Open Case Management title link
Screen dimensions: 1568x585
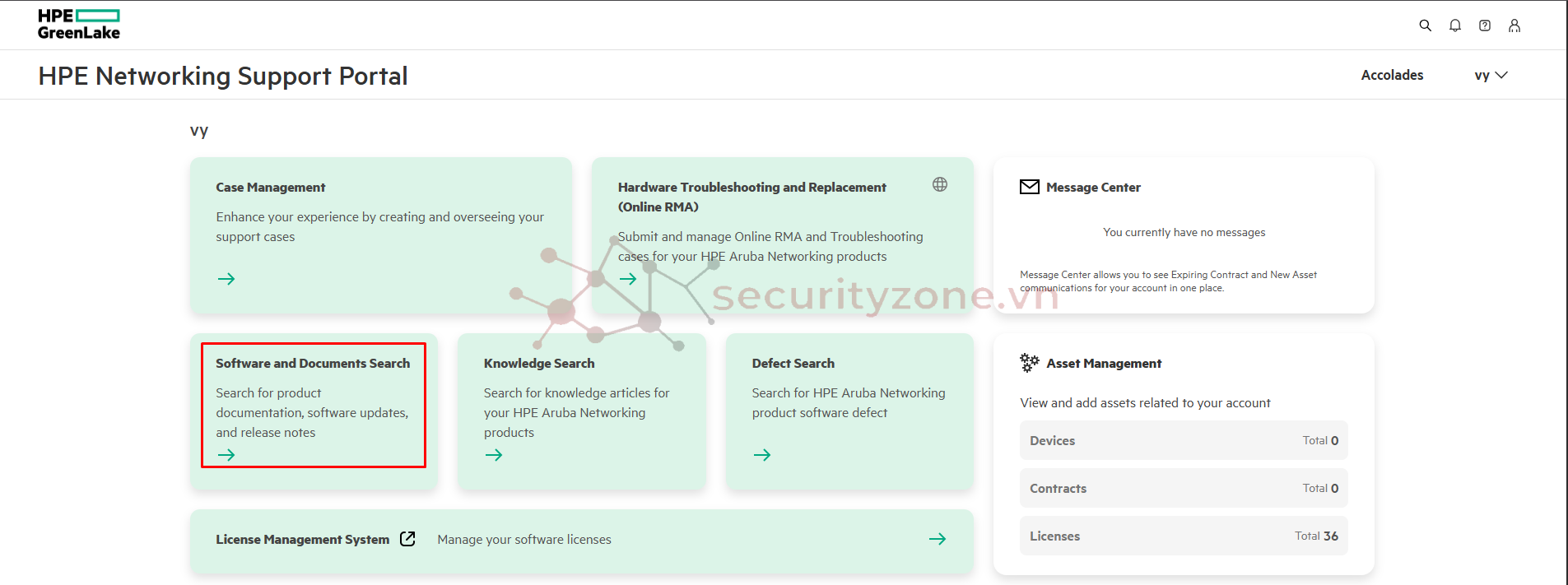pyautogui.click(x=271, y=188)
